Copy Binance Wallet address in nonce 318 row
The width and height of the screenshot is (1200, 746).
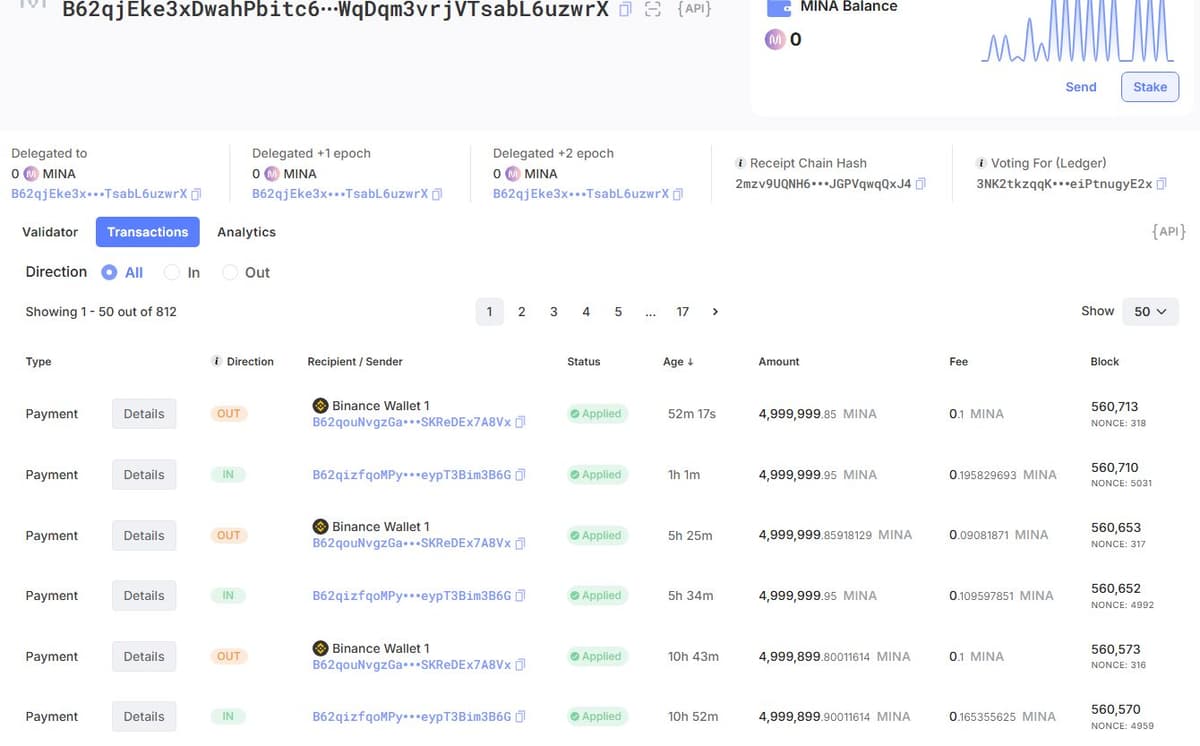pos(520,422)
